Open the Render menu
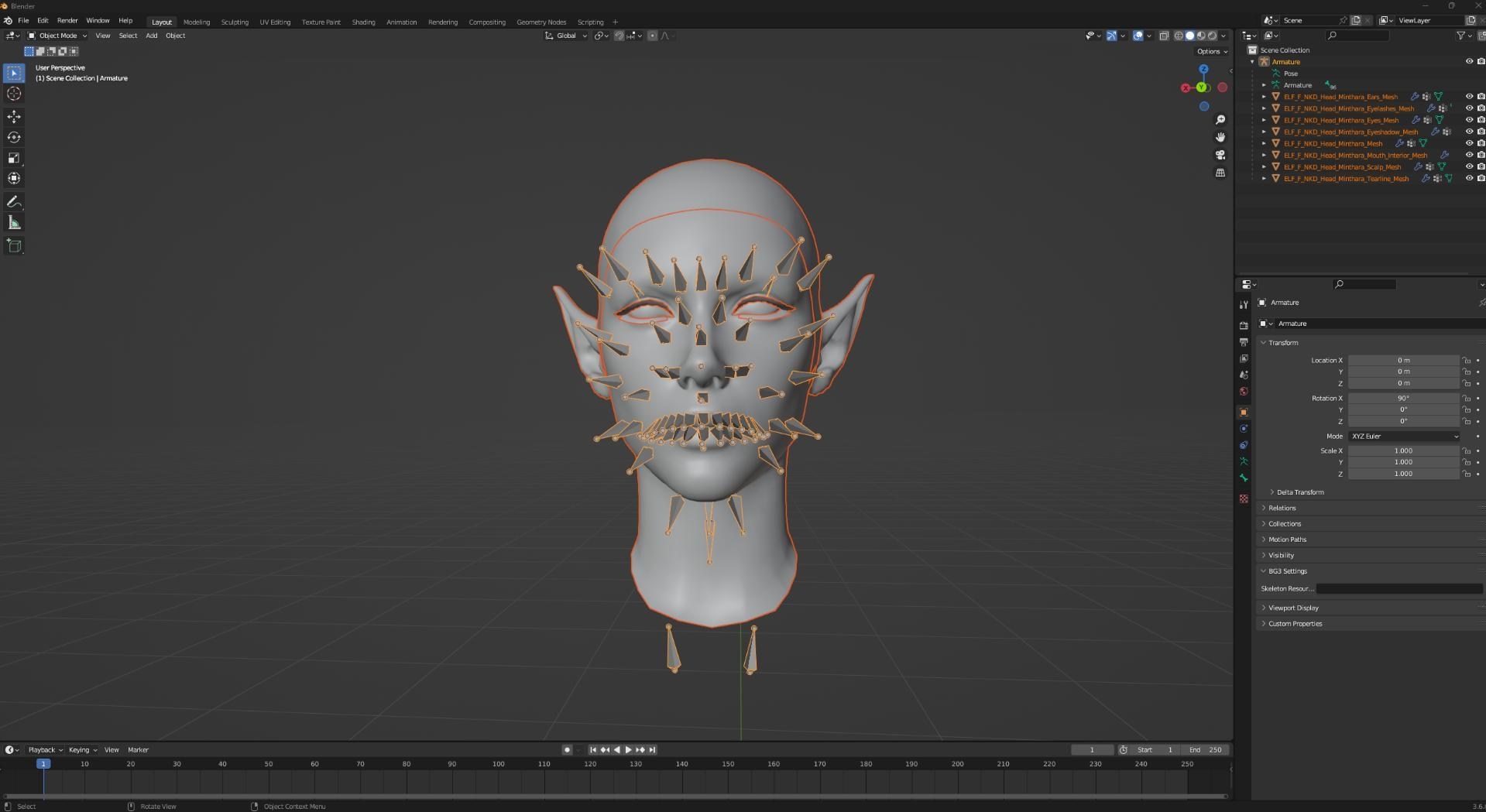Image resolution: width=1486 pixels, height=812 pixels. click(x=67, y=20)
